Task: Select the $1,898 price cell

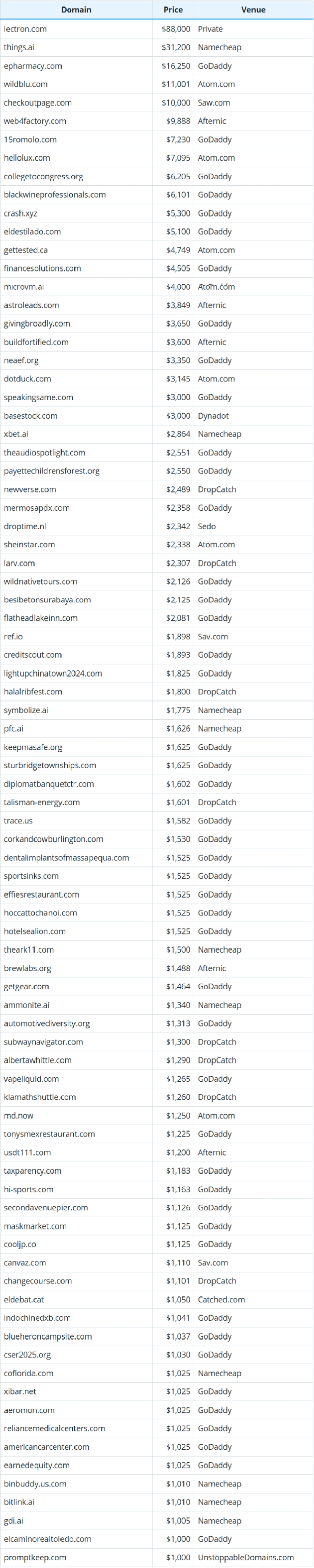Action: [x=178, y=637]
